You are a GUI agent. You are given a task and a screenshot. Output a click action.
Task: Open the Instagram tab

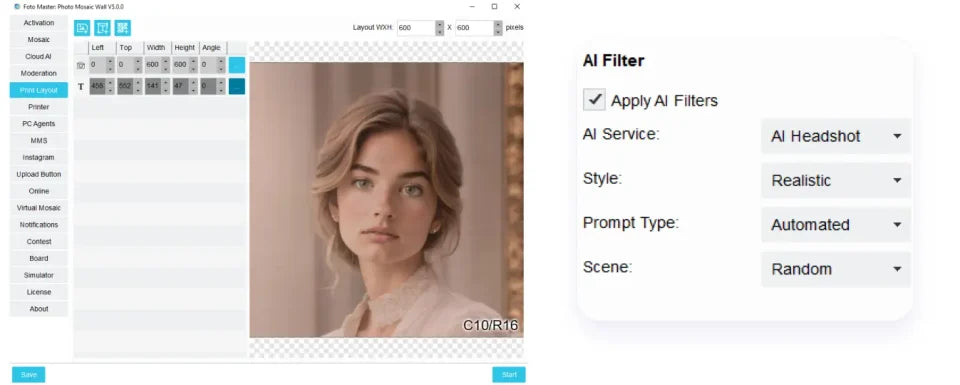coord(39,157)
